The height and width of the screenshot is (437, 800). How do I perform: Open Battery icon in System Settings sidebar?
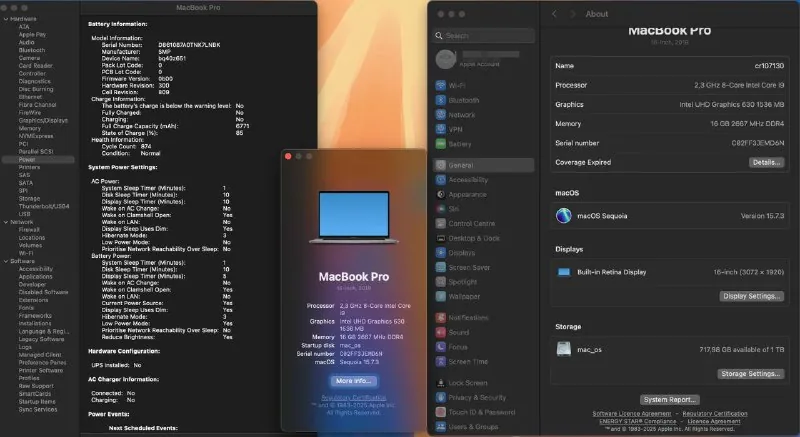click(x=441, y=144)
